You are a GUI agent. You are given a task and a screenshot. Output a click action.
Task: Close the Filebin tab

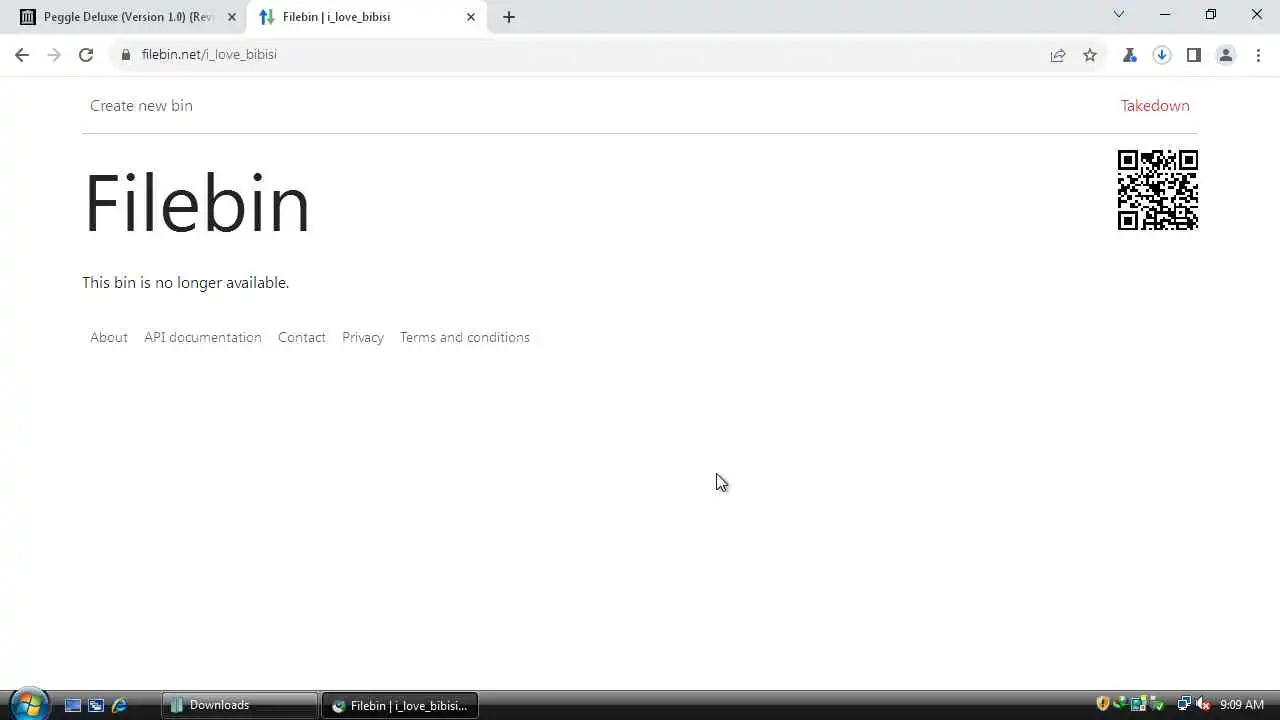click(471, 17)
